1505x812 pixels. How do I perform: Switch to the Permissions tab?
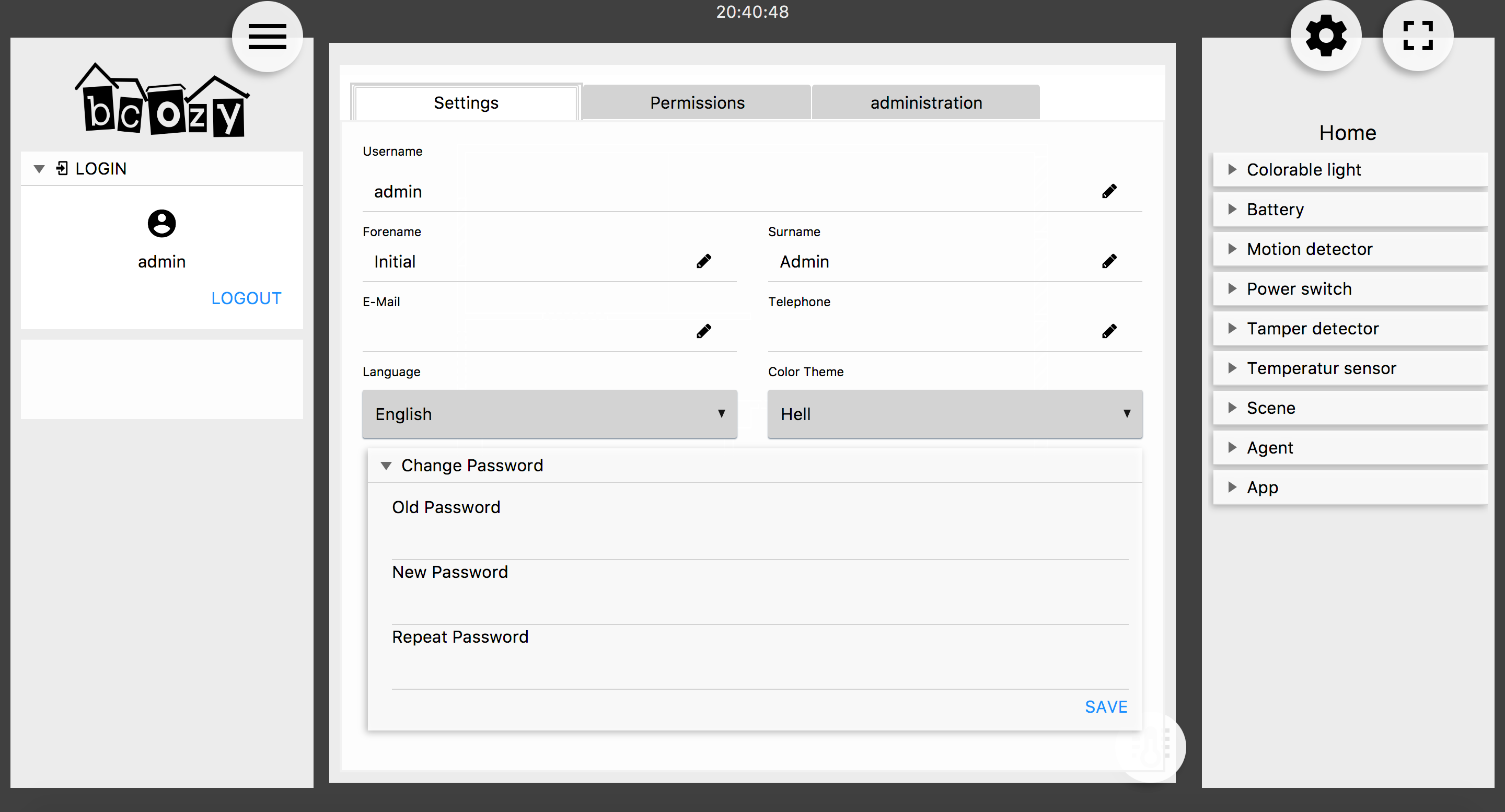click(697, 102)
